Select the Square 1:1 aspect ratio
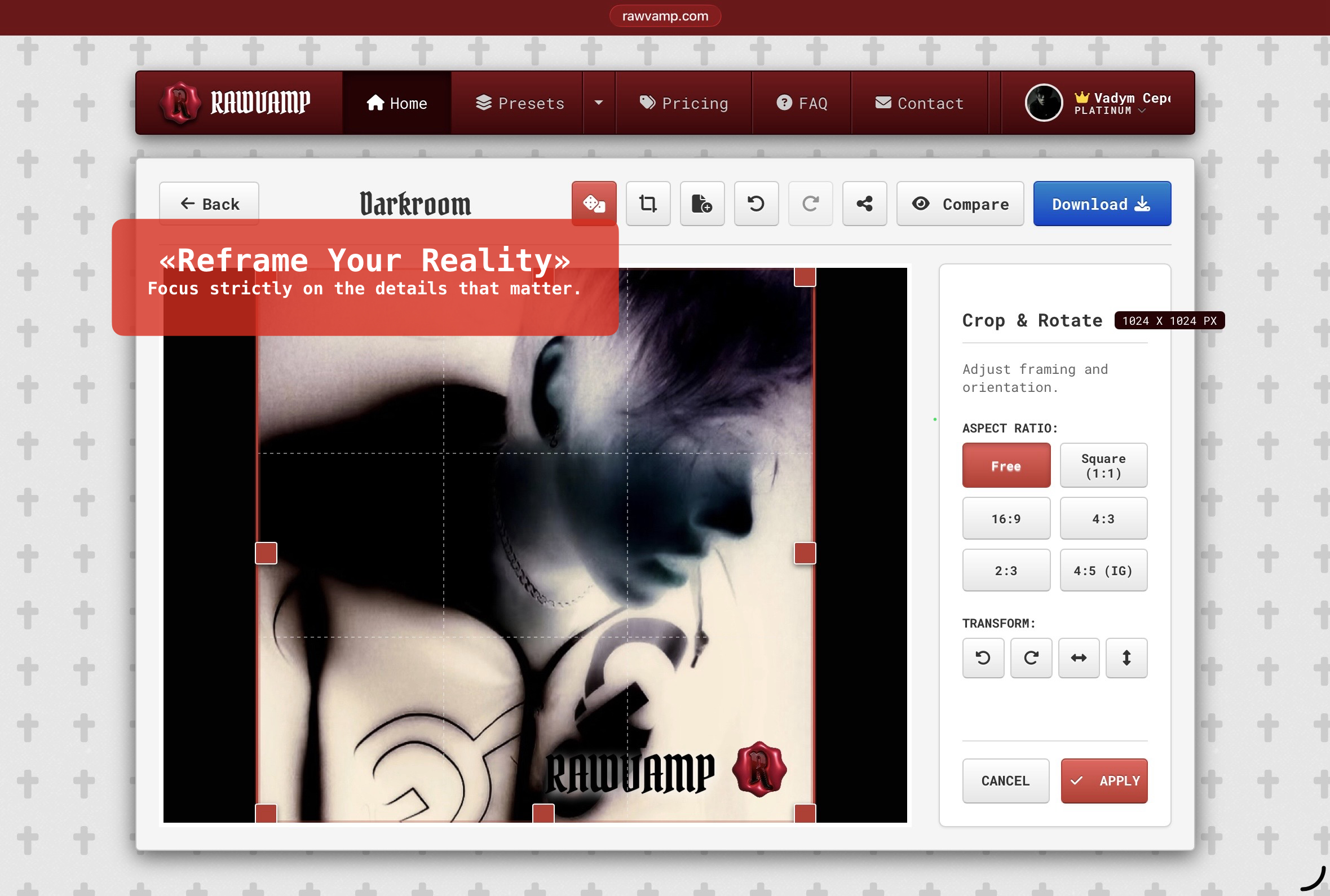 [x=1103, y=465]
